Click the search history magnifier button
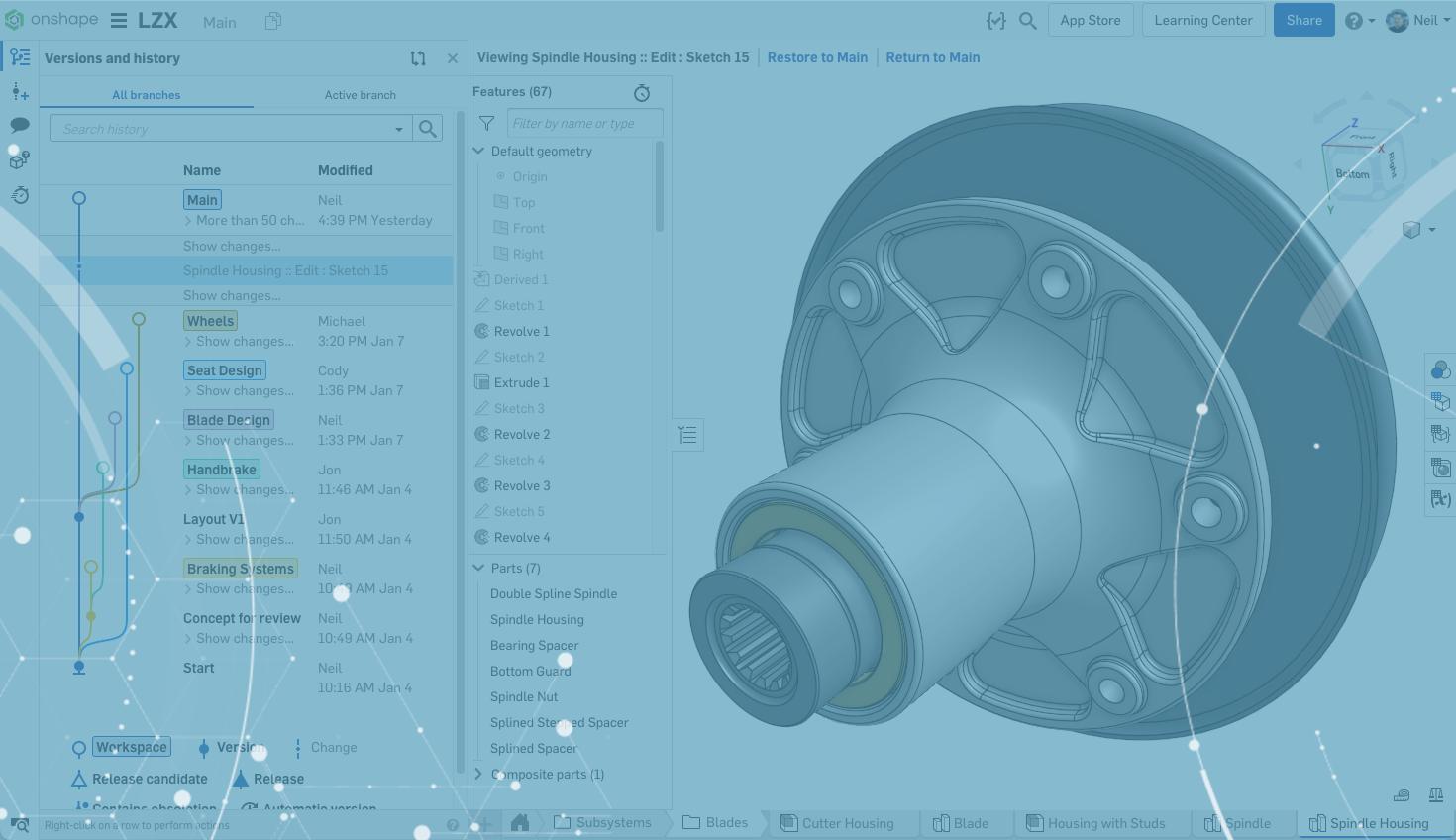The height and width of the screenshot is (840, 1456). pos(428,129)
